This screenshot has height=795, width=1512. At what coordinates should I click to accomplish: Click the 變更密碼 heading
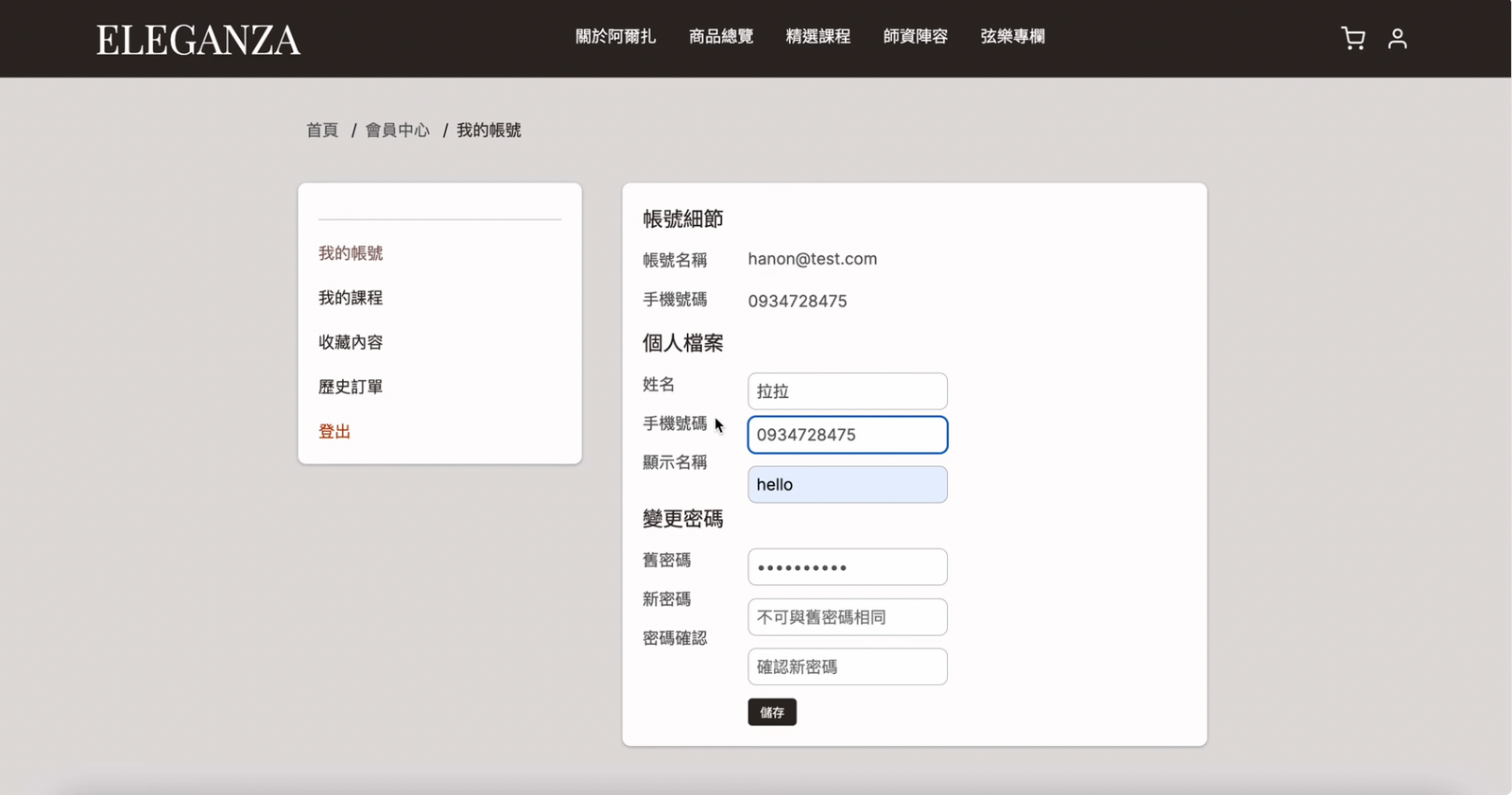coord(683,519)
